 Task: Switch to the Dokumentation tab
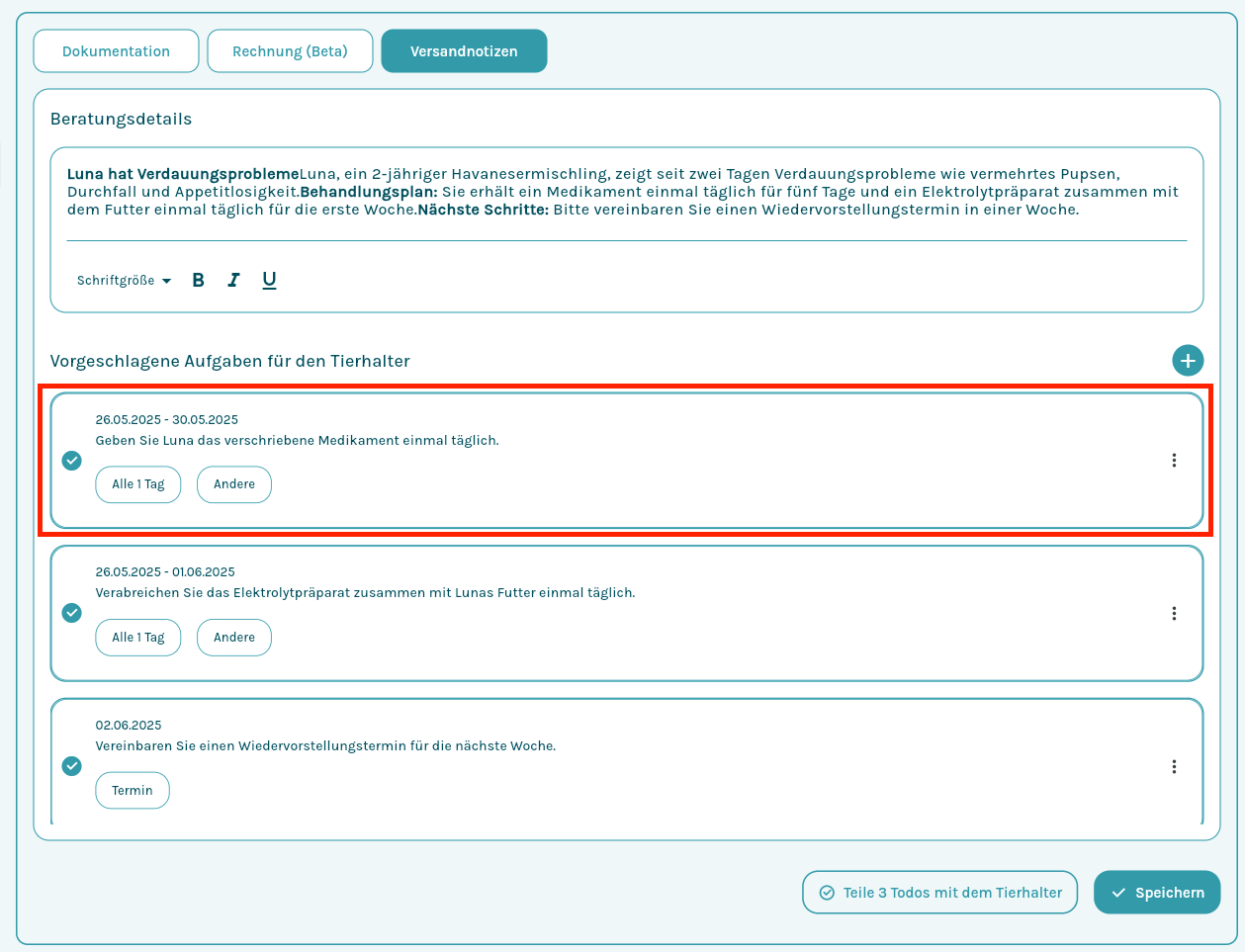point(116,51)
